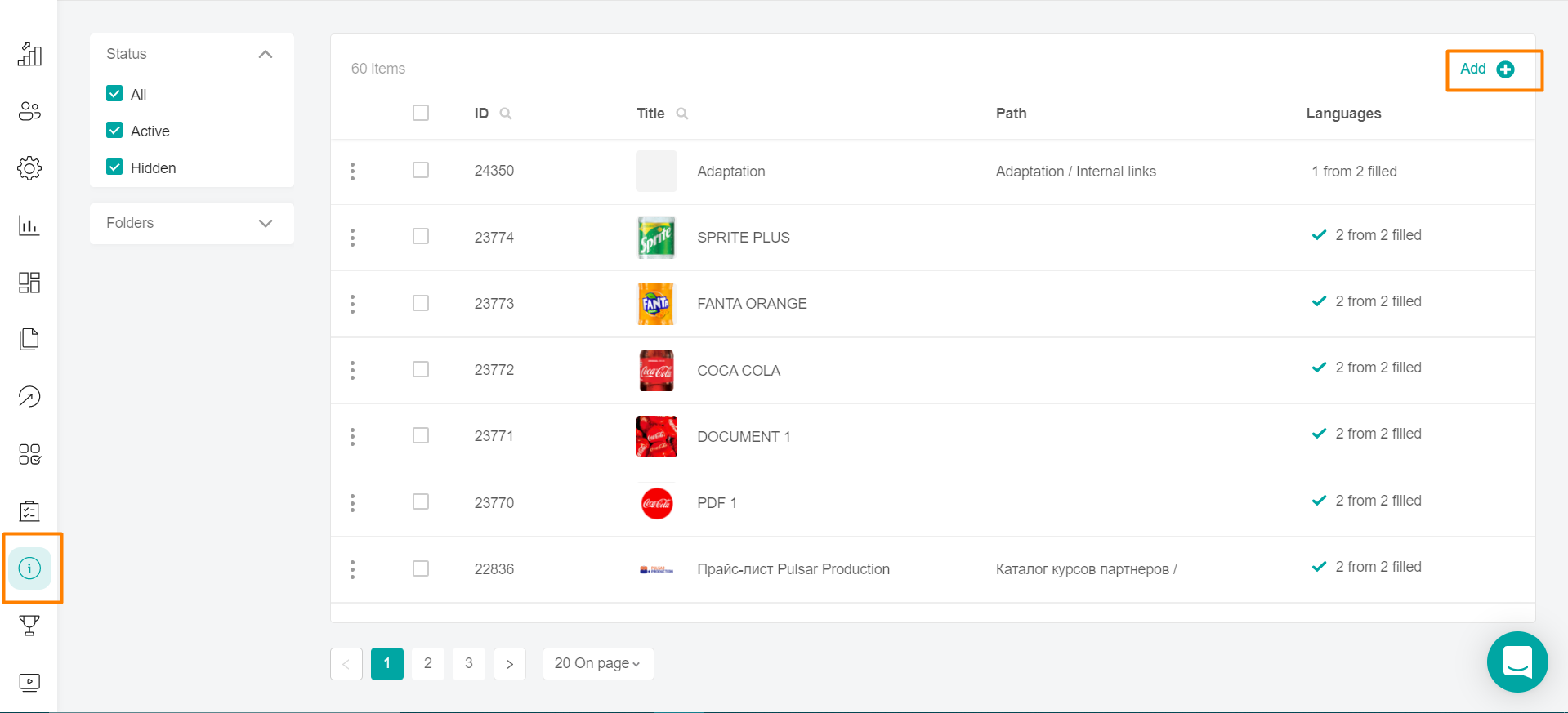1568x713 pixels.
Task: Open the SPRITE PLUS title
Action: 744,238
